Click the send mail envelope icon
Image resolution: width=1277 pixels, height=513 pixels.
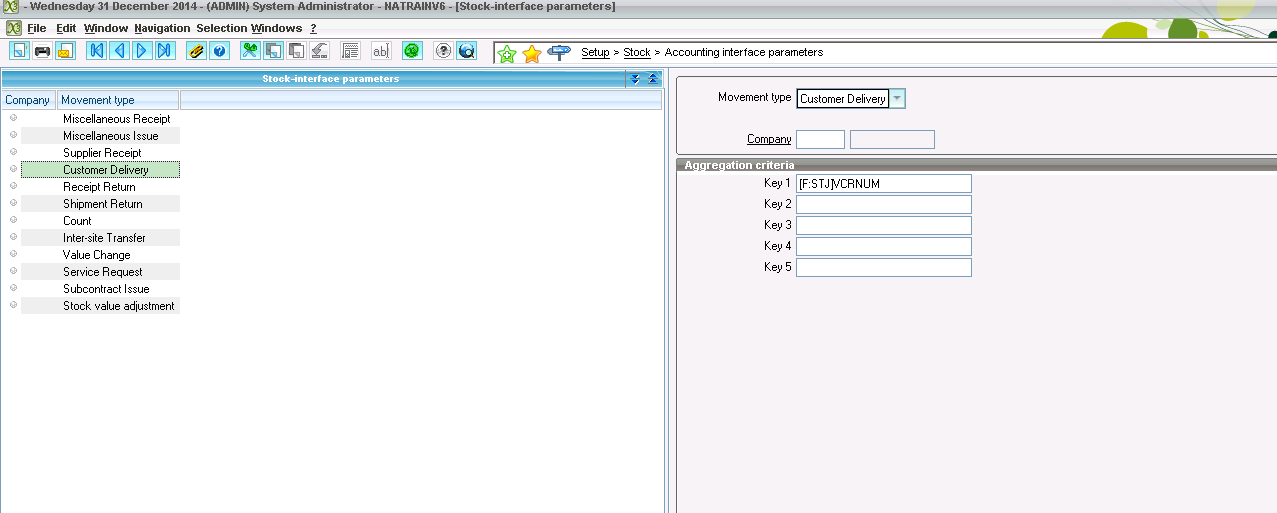click(64, 50)
